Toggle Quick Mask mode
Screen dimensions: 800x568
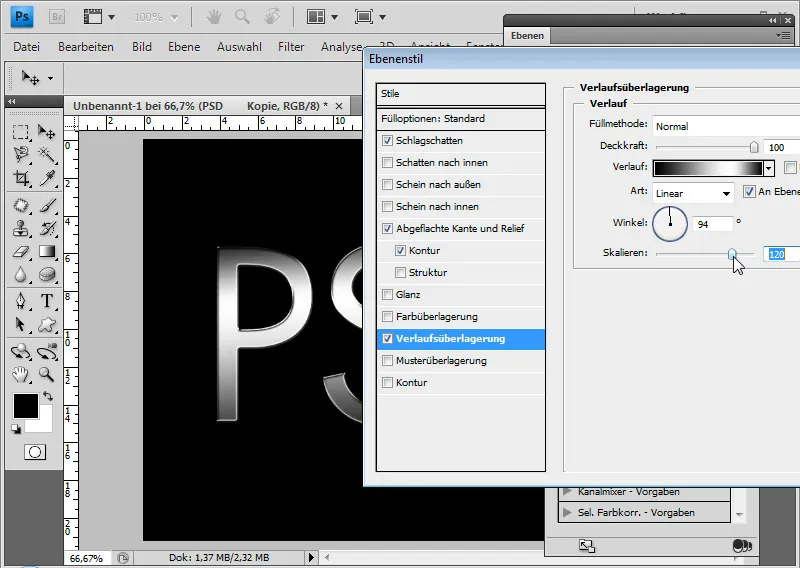[x=35, y=452]
